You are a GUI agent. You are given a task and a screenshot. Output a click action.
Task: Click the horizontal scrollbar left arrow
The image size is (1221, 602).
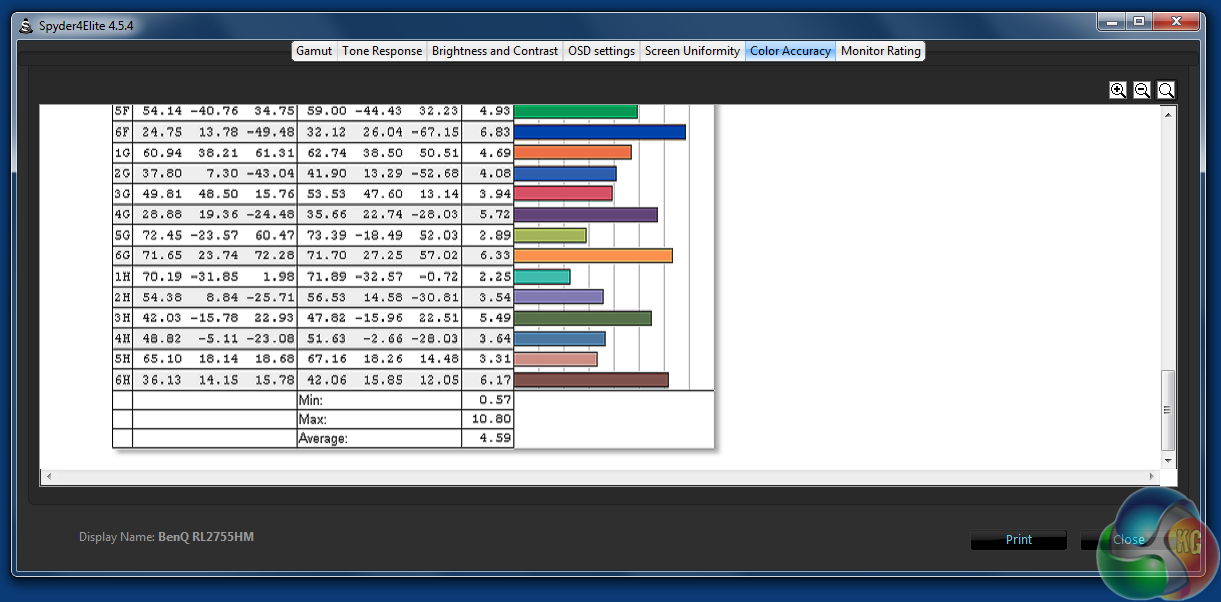[48, 478]
